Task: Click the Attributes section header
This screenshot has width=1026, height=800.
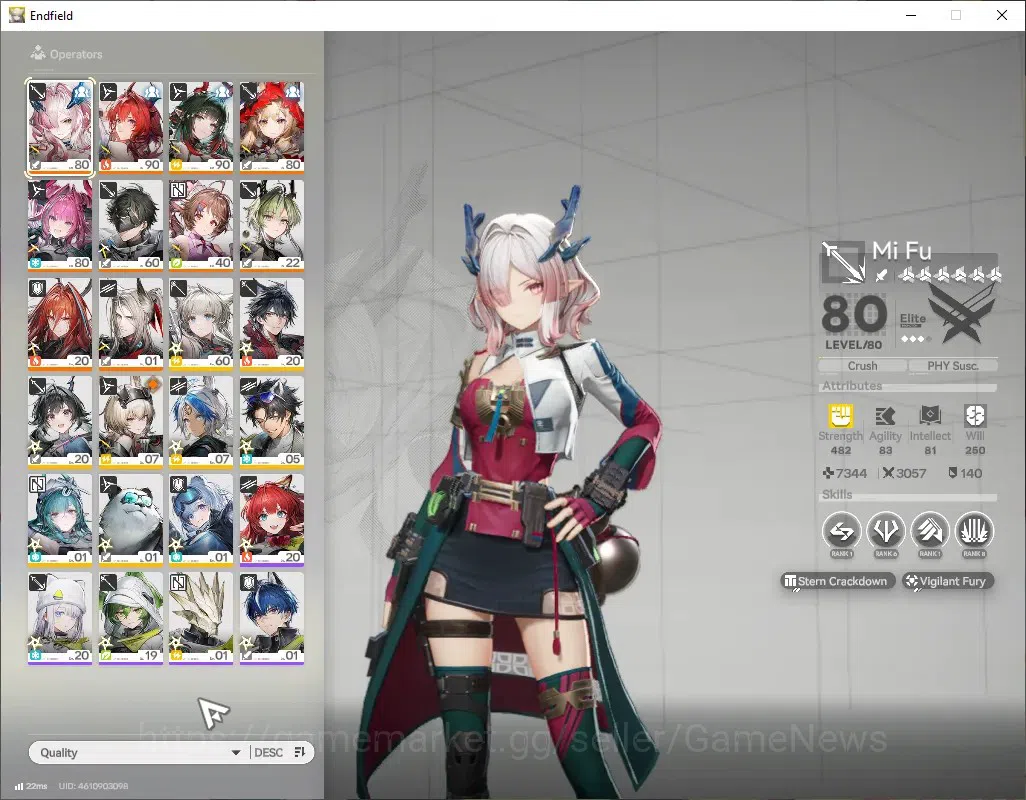Action: tap(852, 386)
